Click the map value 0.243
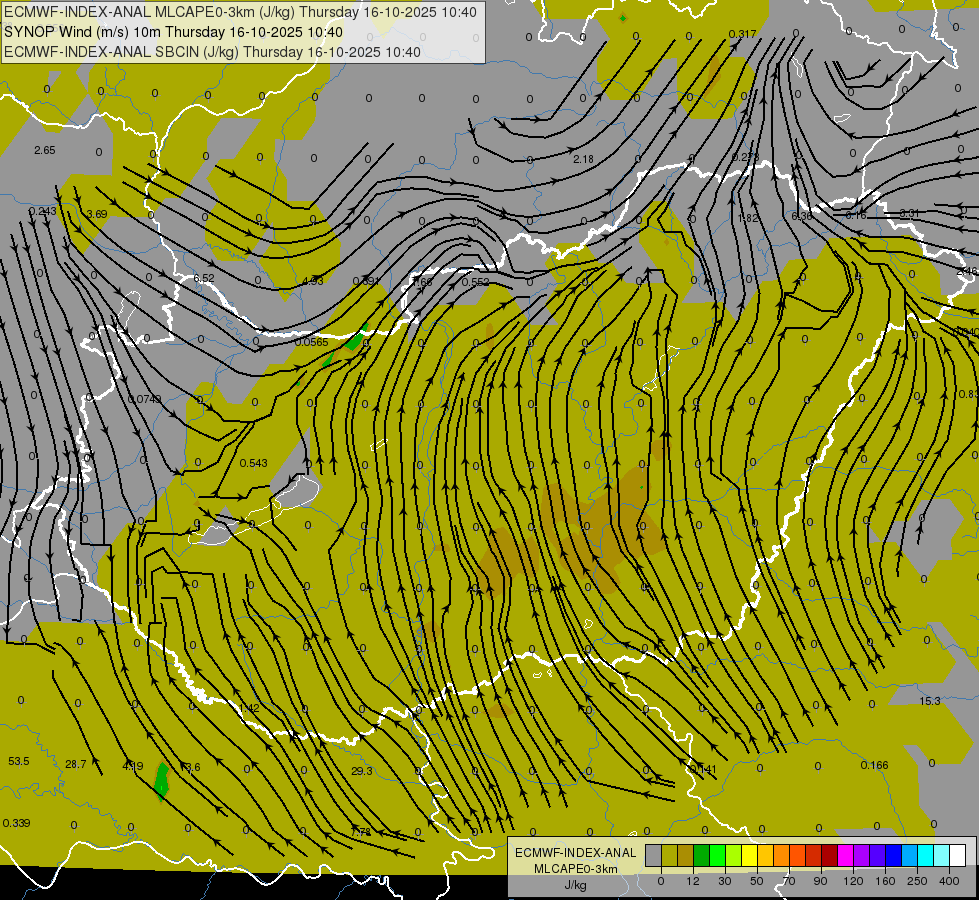This screenshot has height=900, width=979. tap(42, 211)
